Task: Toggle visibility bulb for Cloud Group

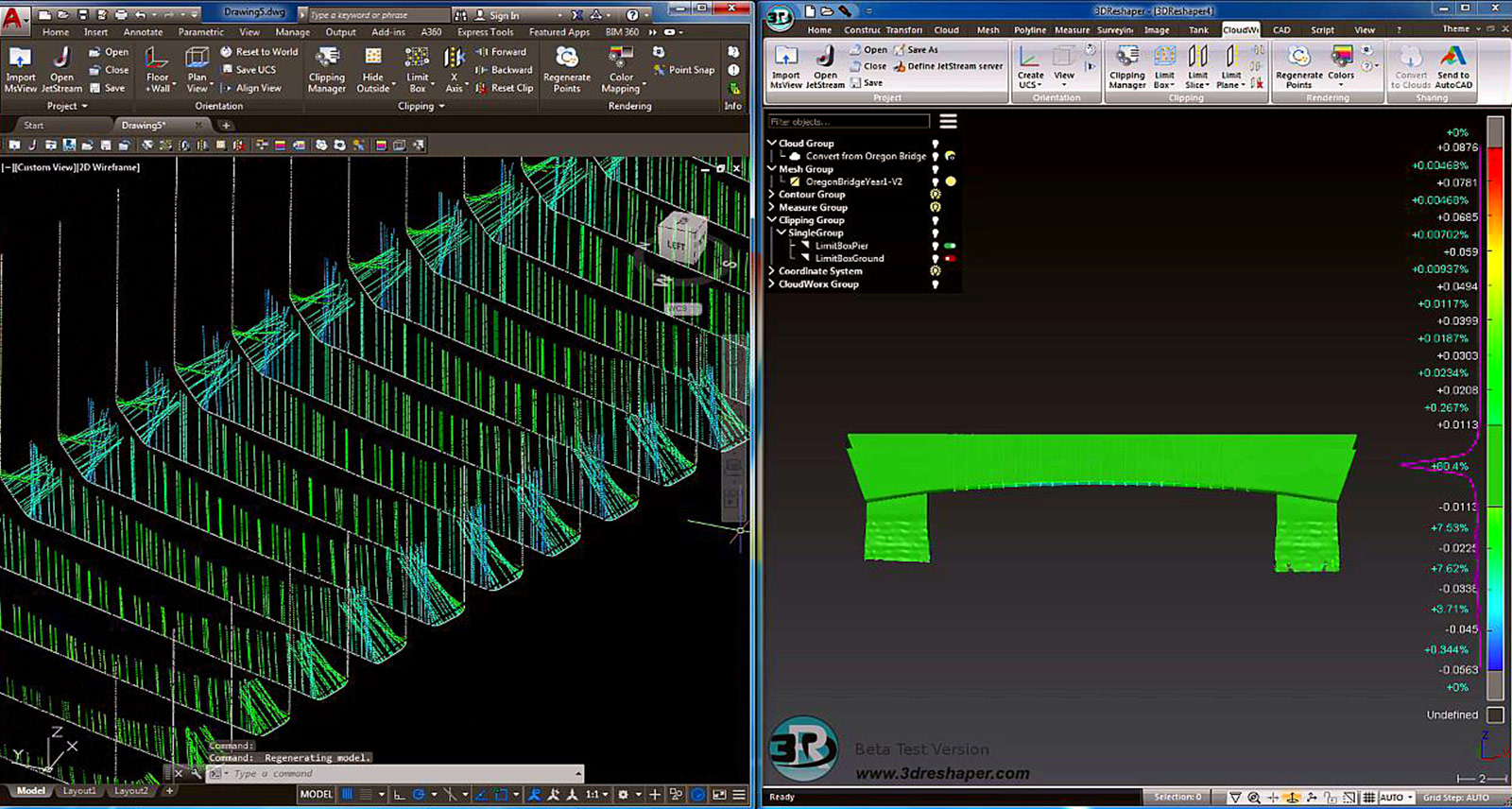Action: point(936,144)
